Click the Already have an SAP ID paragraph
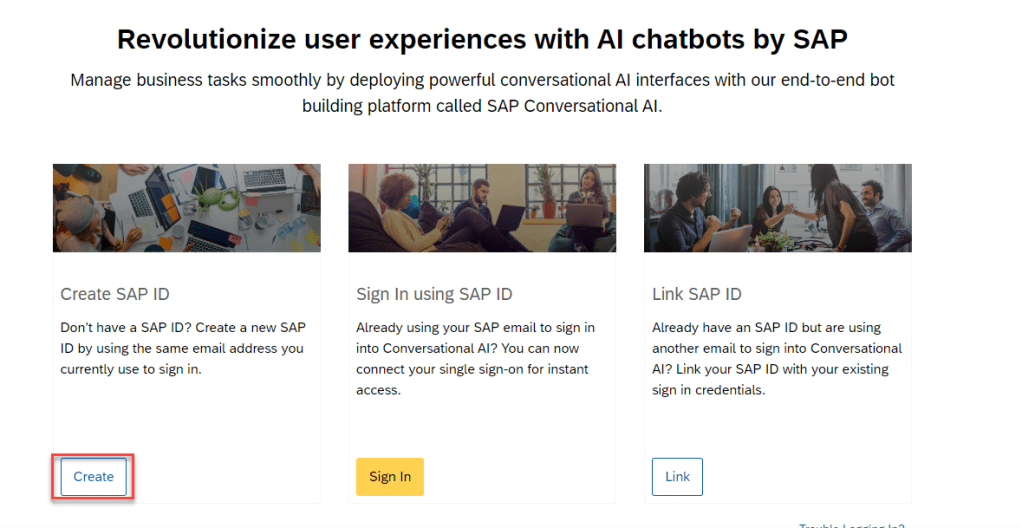This screenshot has height=528, width=1022. [777, 358]
